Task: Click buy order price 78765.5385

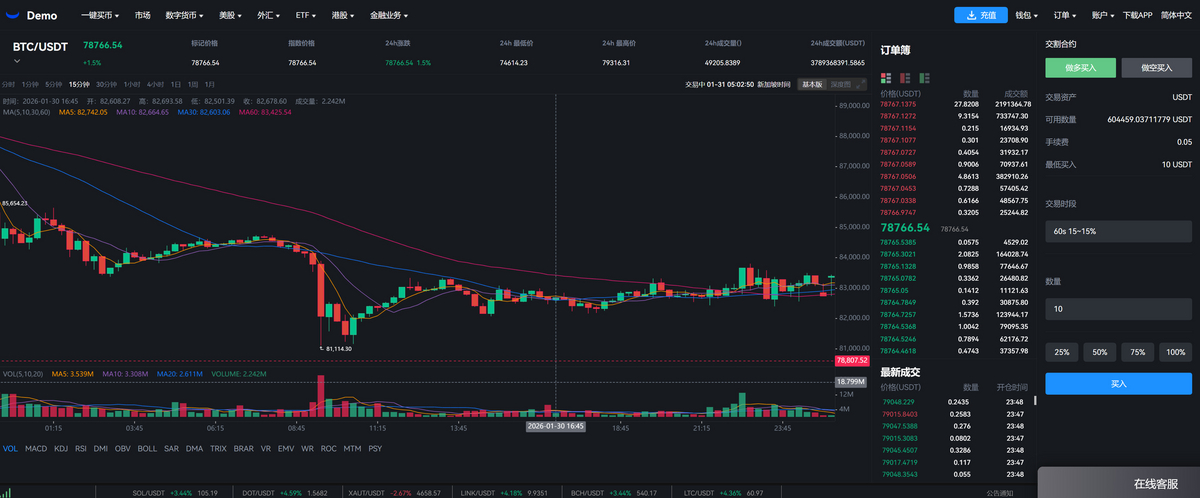Action: [x=898, y=242]
